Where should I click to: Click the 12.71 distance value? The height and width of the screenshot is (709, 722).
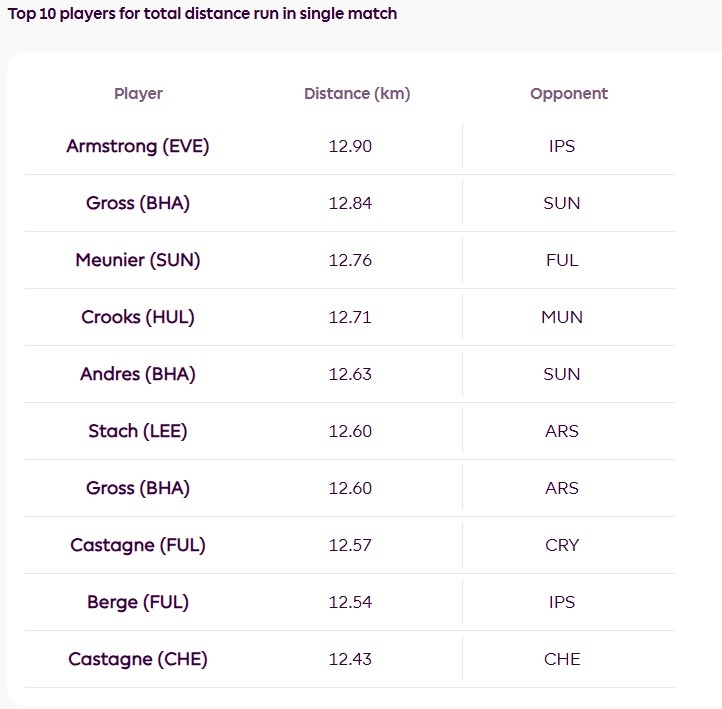point(350,317)
